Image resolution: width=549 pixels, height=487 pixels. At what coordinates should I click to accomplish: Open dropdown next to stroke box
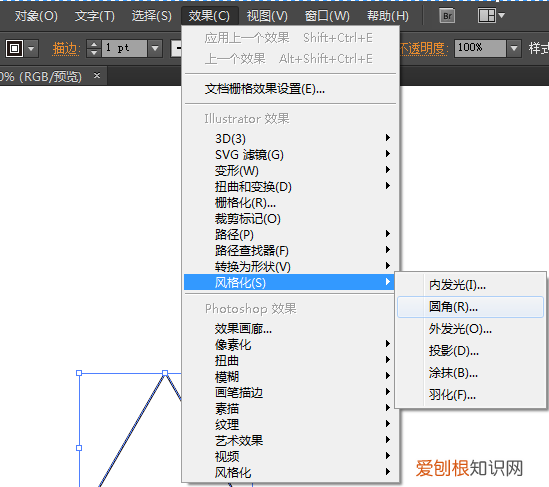click(31, 48)
